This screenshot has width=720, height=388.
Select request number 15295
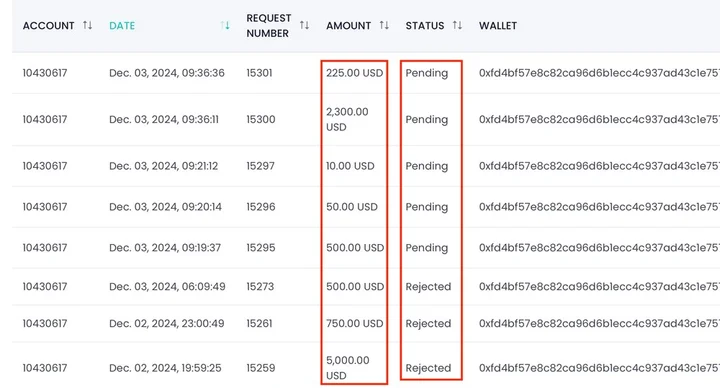(260, 247)
